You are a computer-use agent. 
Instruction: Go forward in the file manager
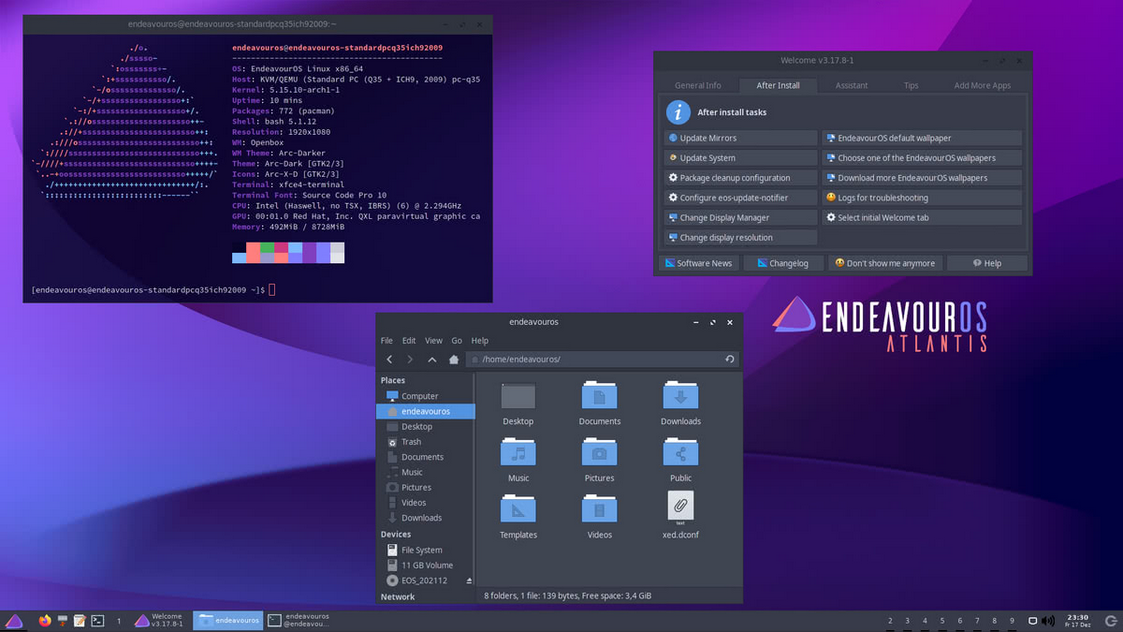coord(410,360)
